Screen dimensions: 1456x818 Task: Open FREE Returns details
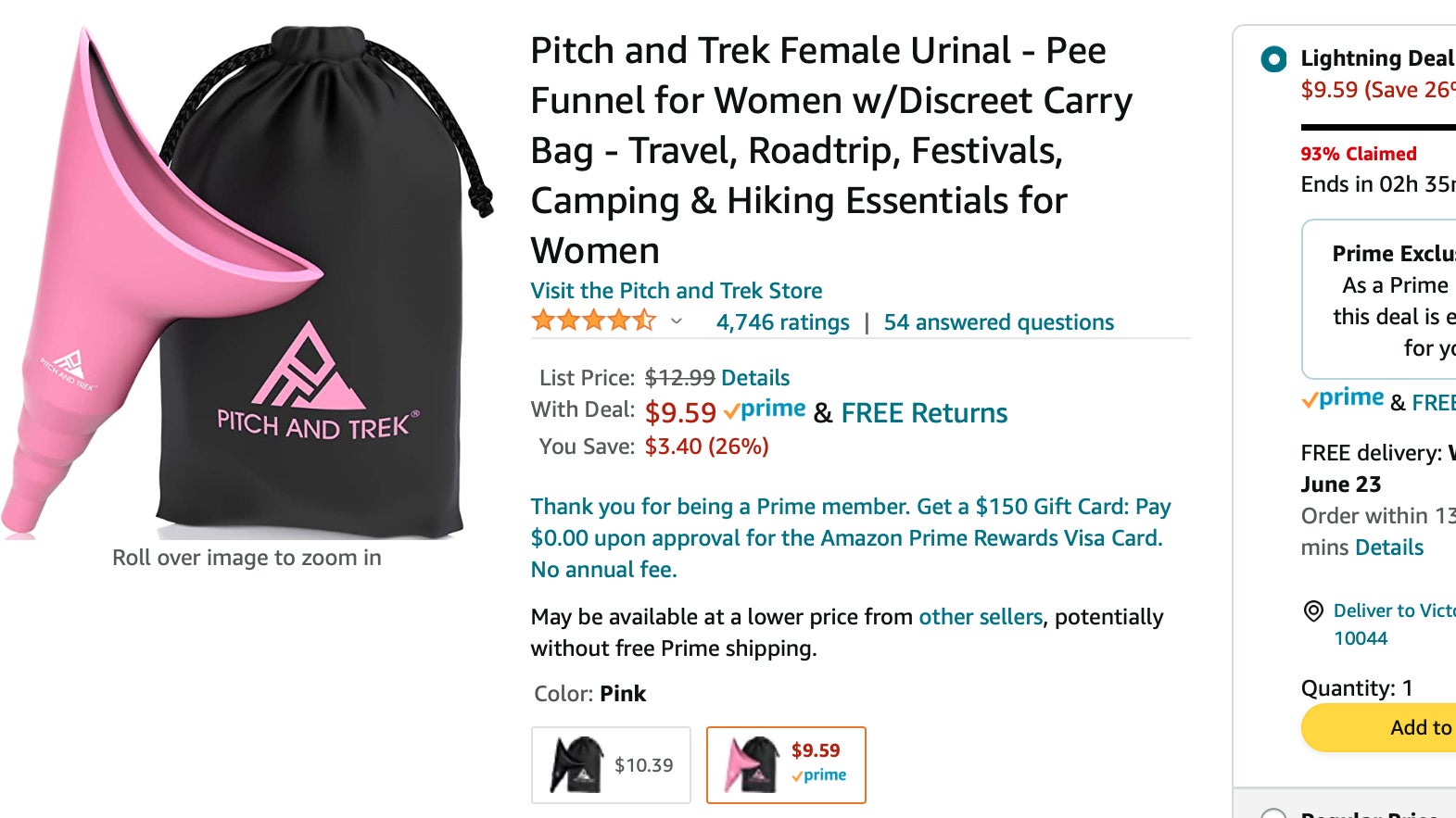(x=924, y=413)
